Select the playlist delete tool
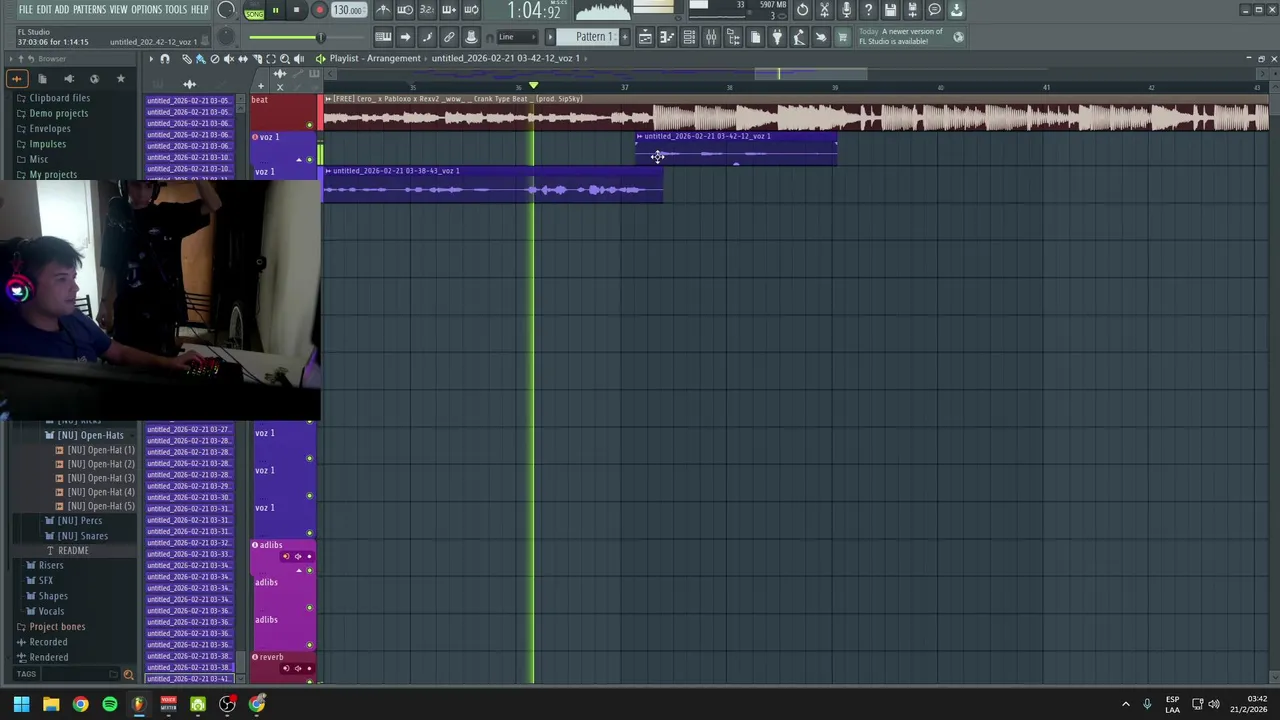 pyautogui.click(x=214, y=59)
